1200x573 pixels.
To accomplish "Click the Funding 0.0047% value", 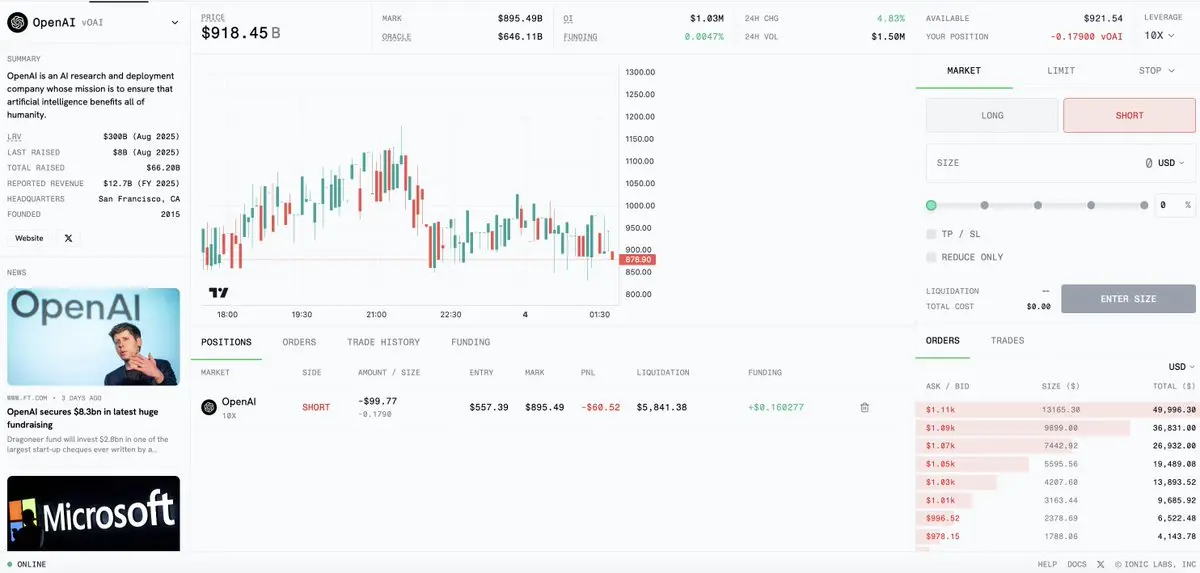I will [x=704, y=37].
